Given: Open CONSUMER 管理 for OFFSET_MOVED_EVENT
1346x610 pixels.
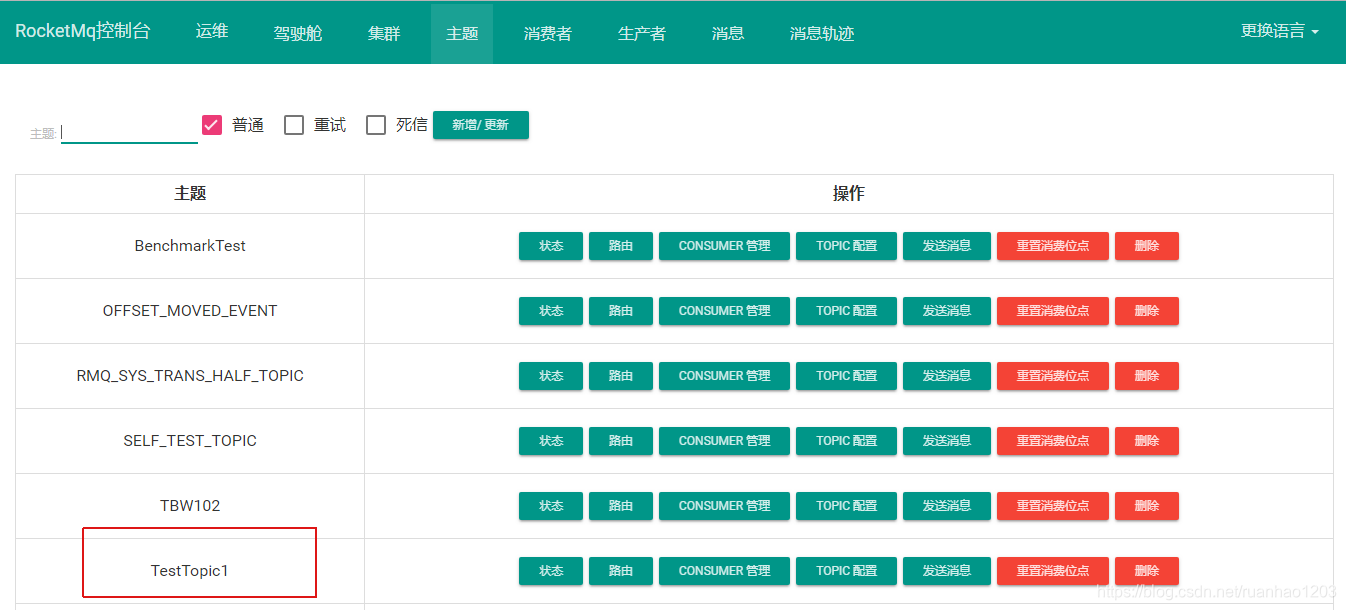Looking at the screenshot, I should 725,311.
